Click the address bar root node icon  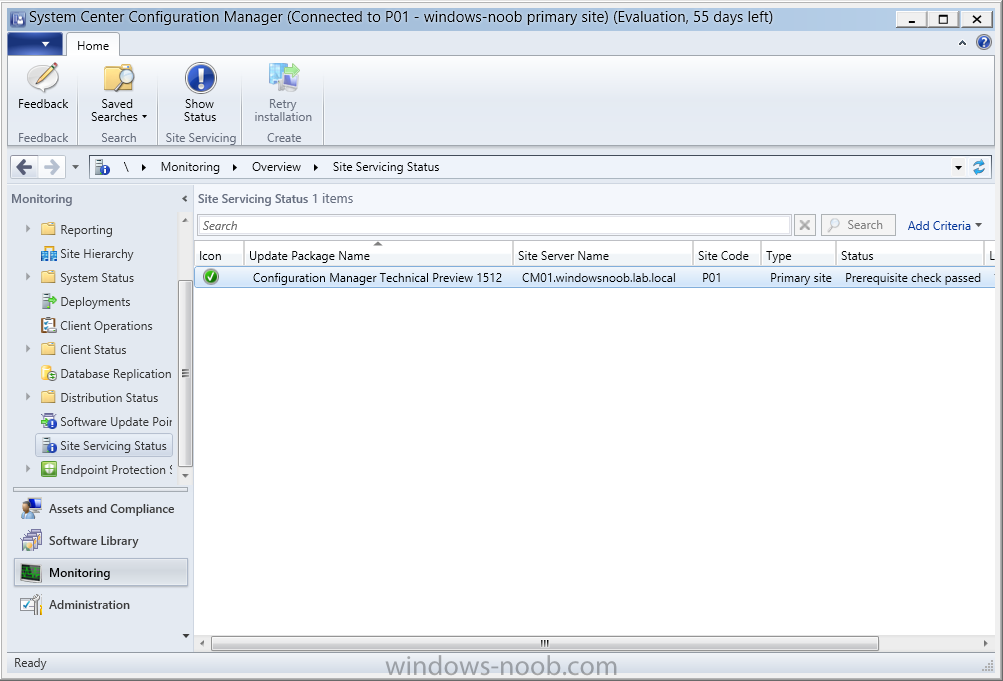click(x=102, y=168)
